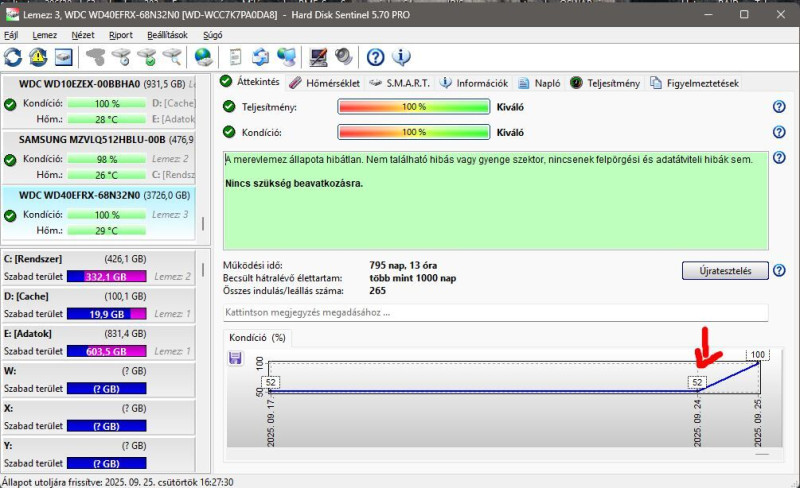Click the disk with magnifier toolbar icon
Image resolution: width=800 pixels, height=488 pixels.
(172, 57)
